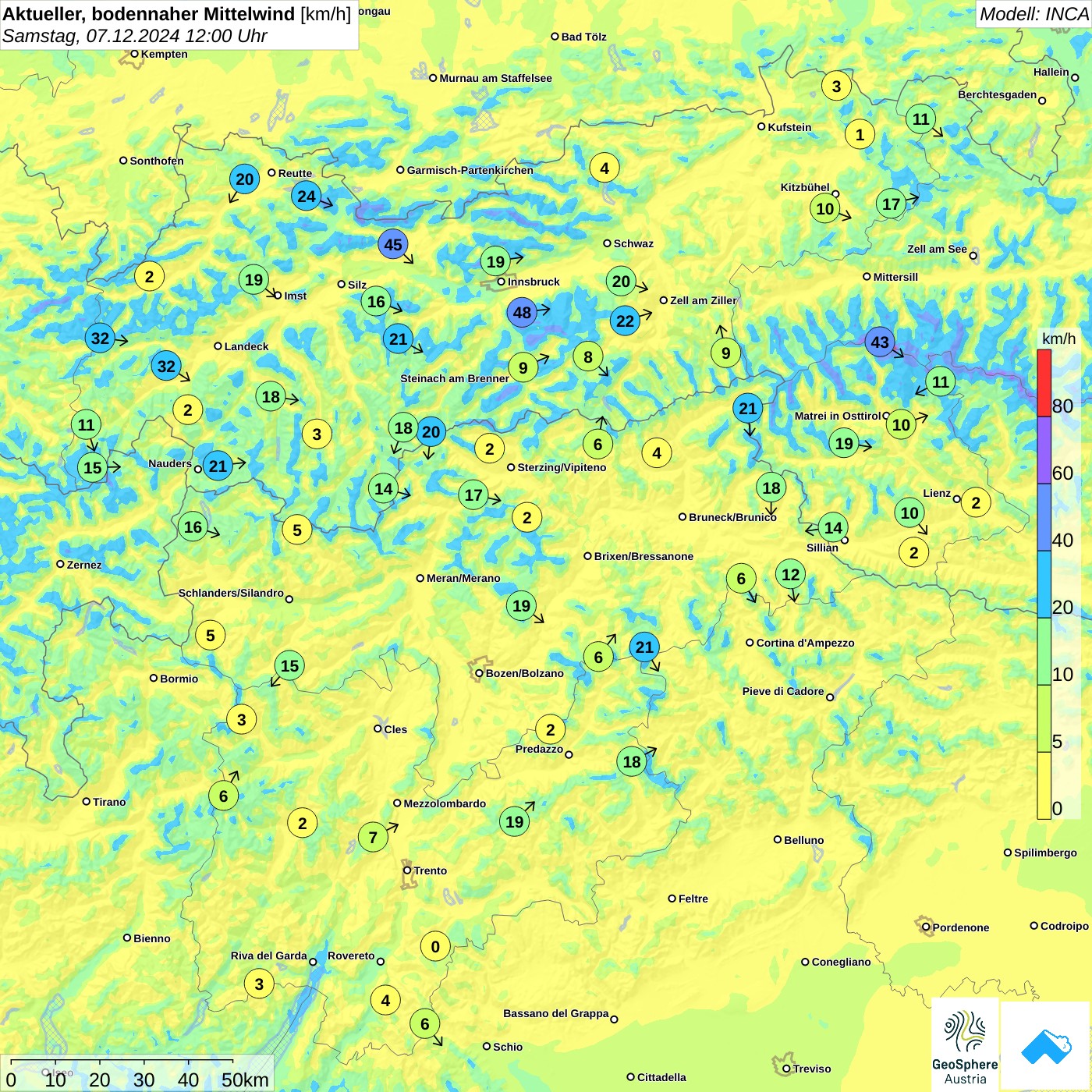Select the 3 km/h marker near Riva del Garda

(x=259, y=984)
